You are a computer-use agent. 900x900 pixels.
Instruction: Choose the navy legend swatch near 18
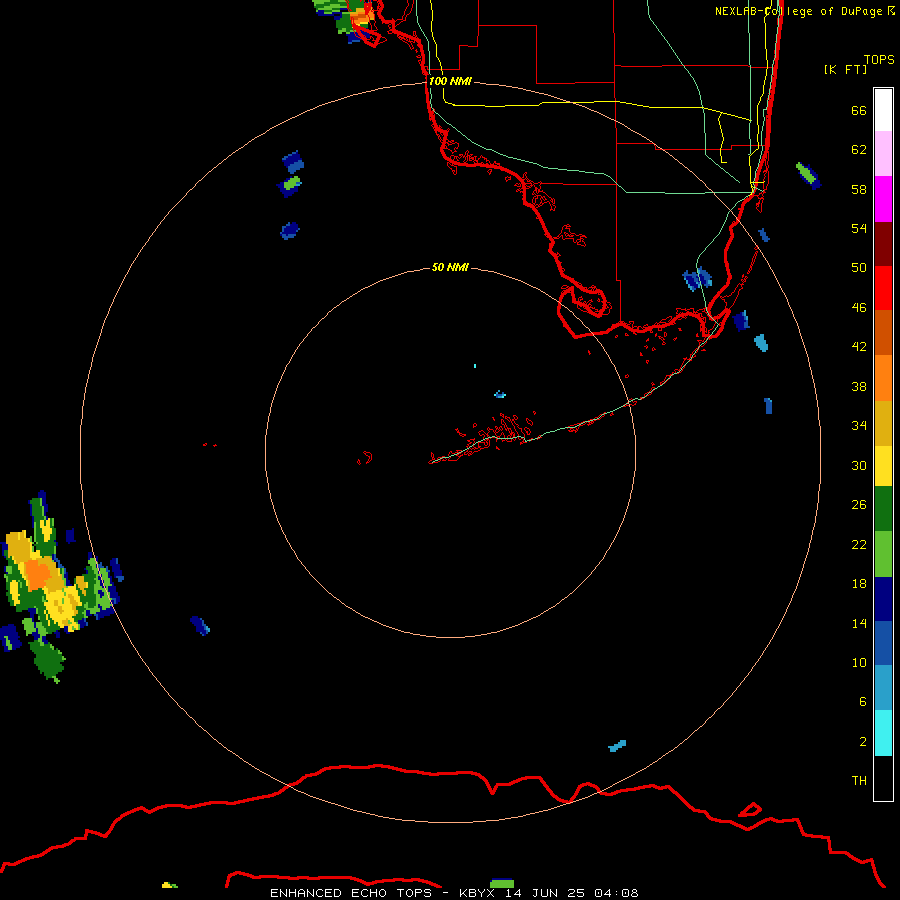point(883,599)
